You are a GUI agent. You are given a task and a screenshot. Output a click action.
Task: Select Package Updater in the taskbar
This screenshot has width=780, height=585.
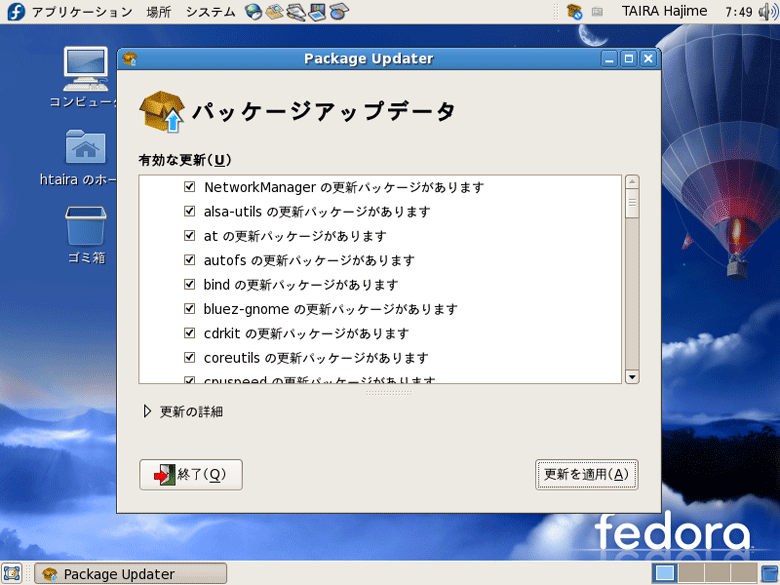pyautogui.click(x=131, y=574)
